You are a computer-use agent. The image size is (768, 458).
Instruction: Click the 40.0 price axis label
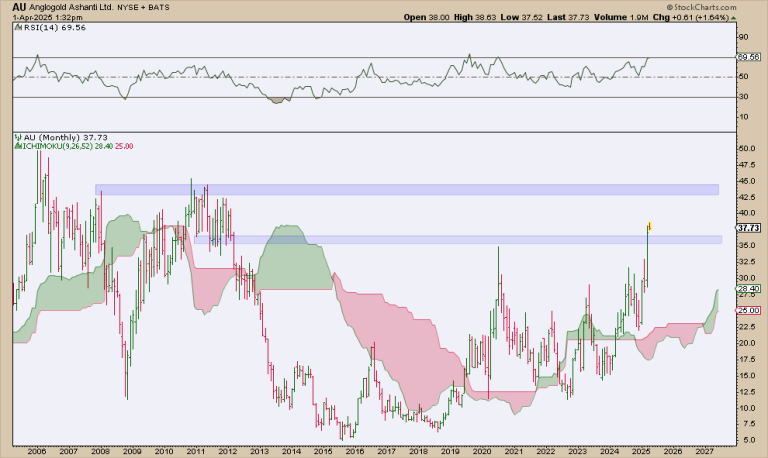coord(745,214)
